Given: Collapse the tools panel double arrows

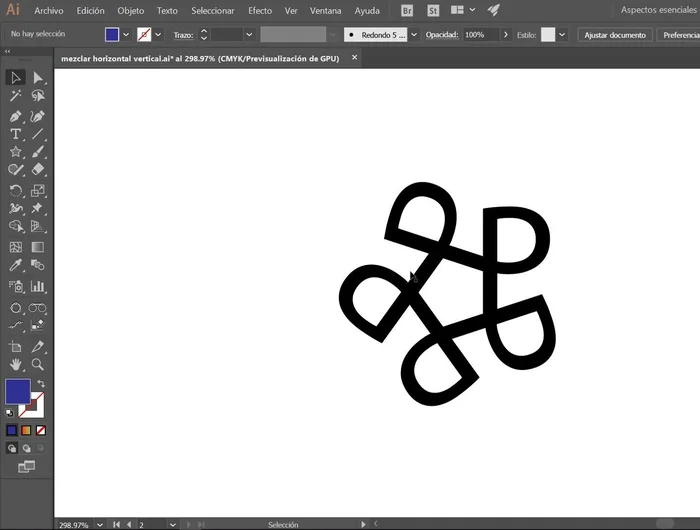Looking at the screenshot, I should pos(8,51).
